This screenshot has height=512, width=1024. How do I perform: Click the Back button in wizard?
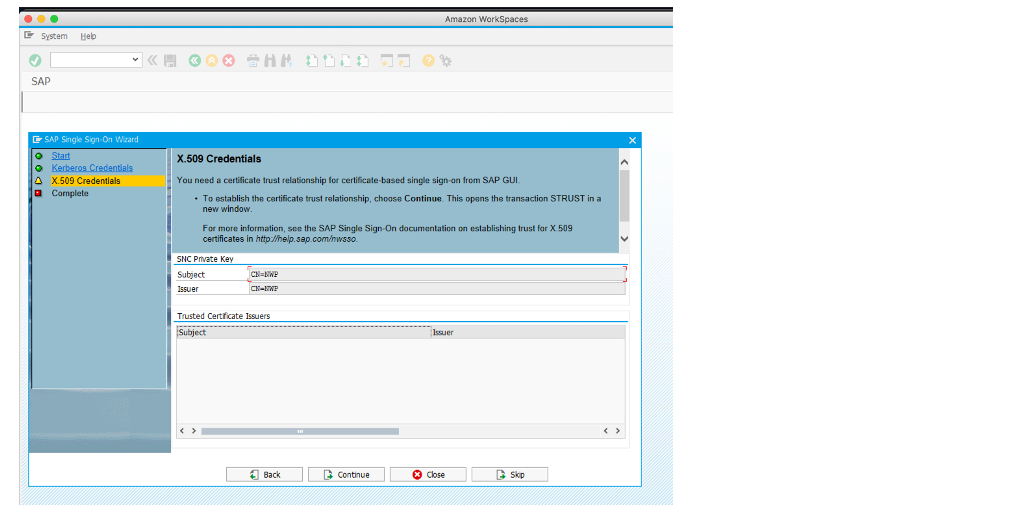264,475
